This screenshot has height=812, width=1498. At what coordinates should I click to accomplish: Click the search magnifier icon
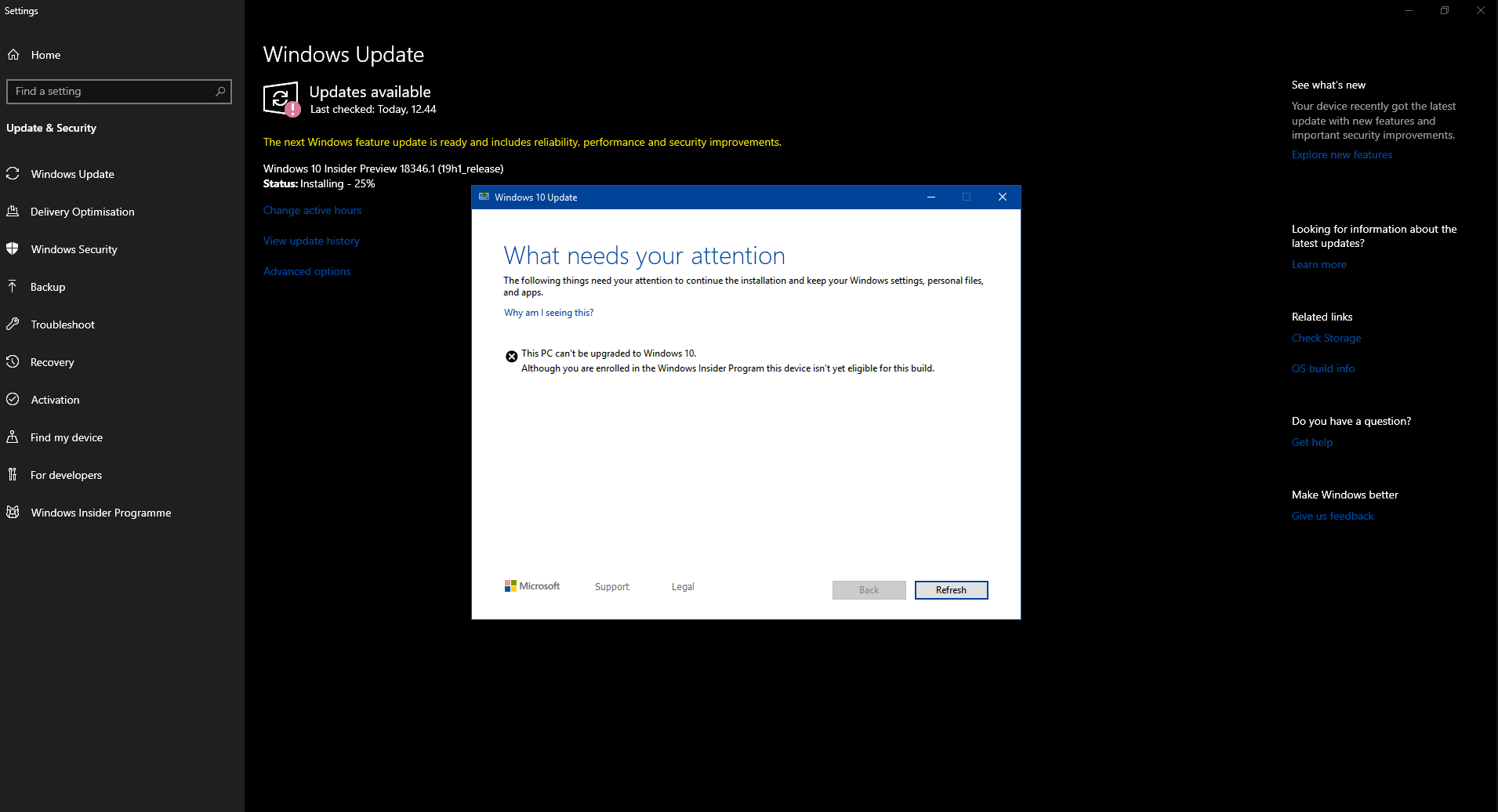click(x=220, y=92)
